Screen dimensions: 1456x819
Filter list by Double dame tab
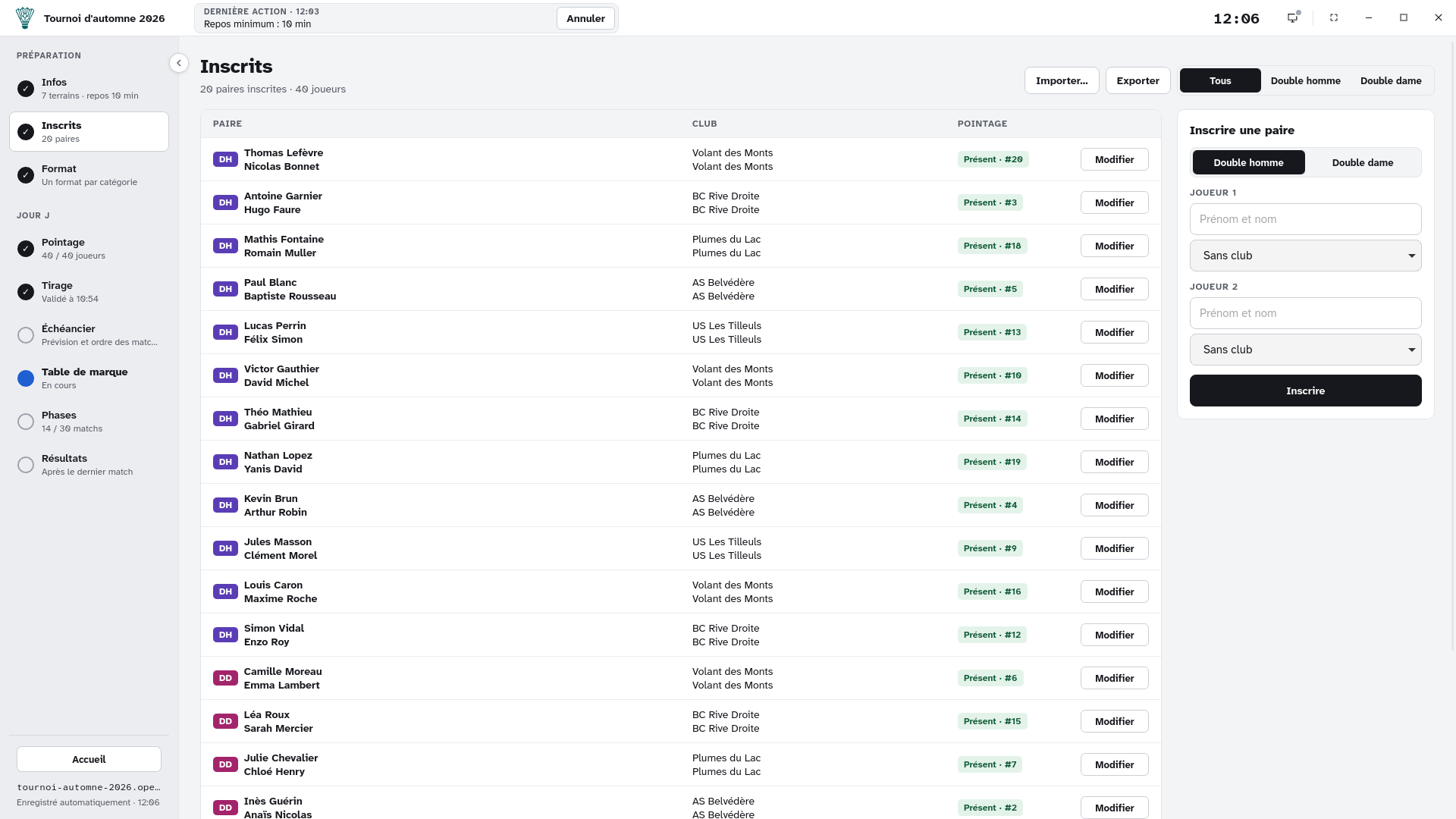1391,80
